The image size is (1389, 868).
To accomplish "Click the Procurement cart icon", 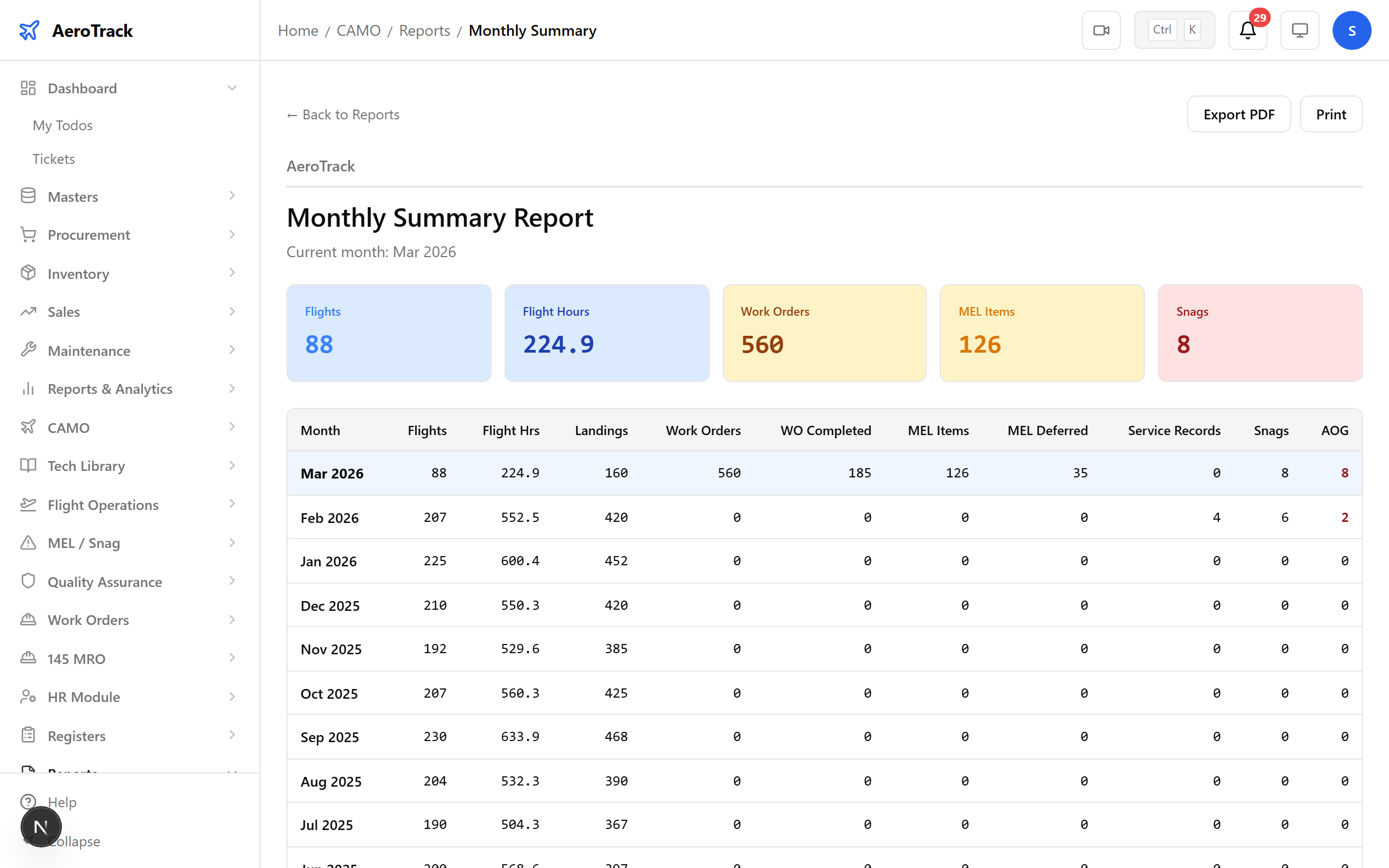I will (x=28, y=234).
